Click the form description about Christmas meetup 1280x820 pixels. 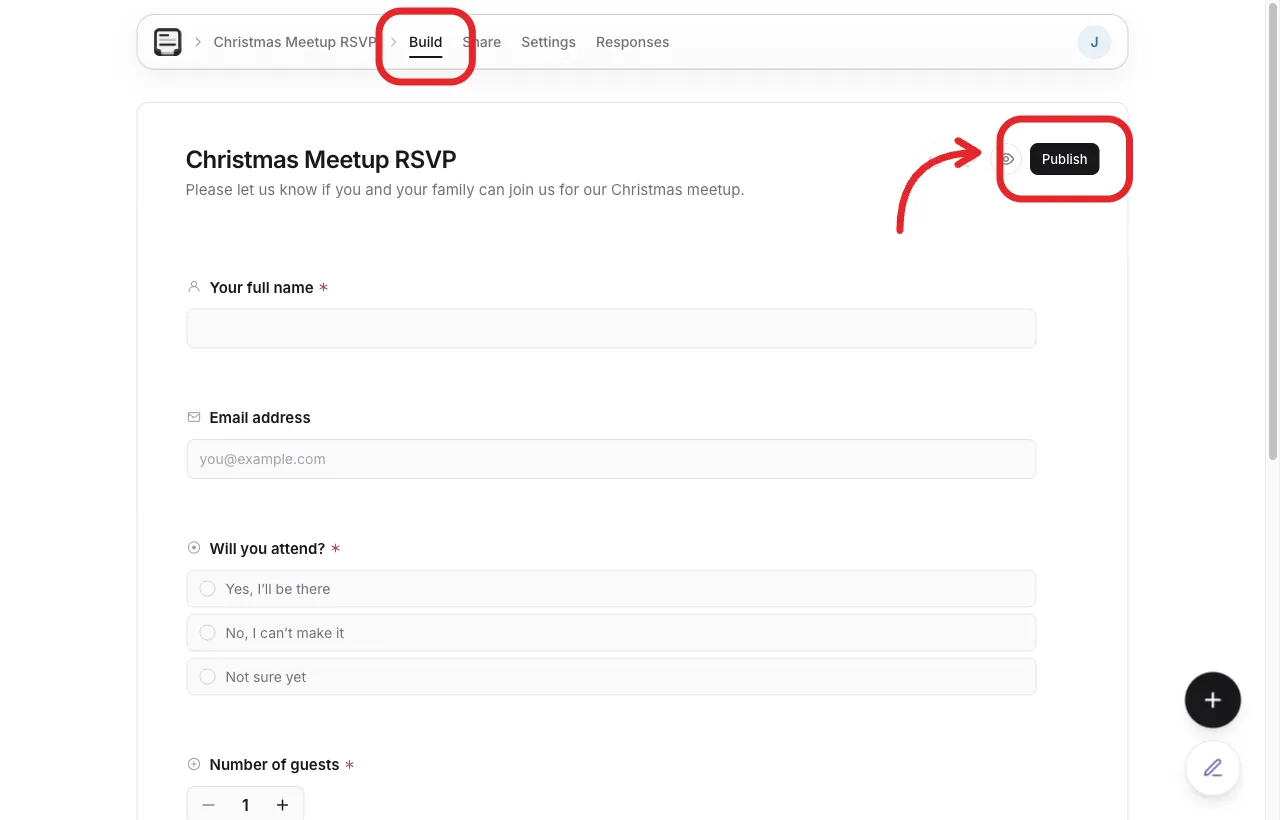(465, 190)
